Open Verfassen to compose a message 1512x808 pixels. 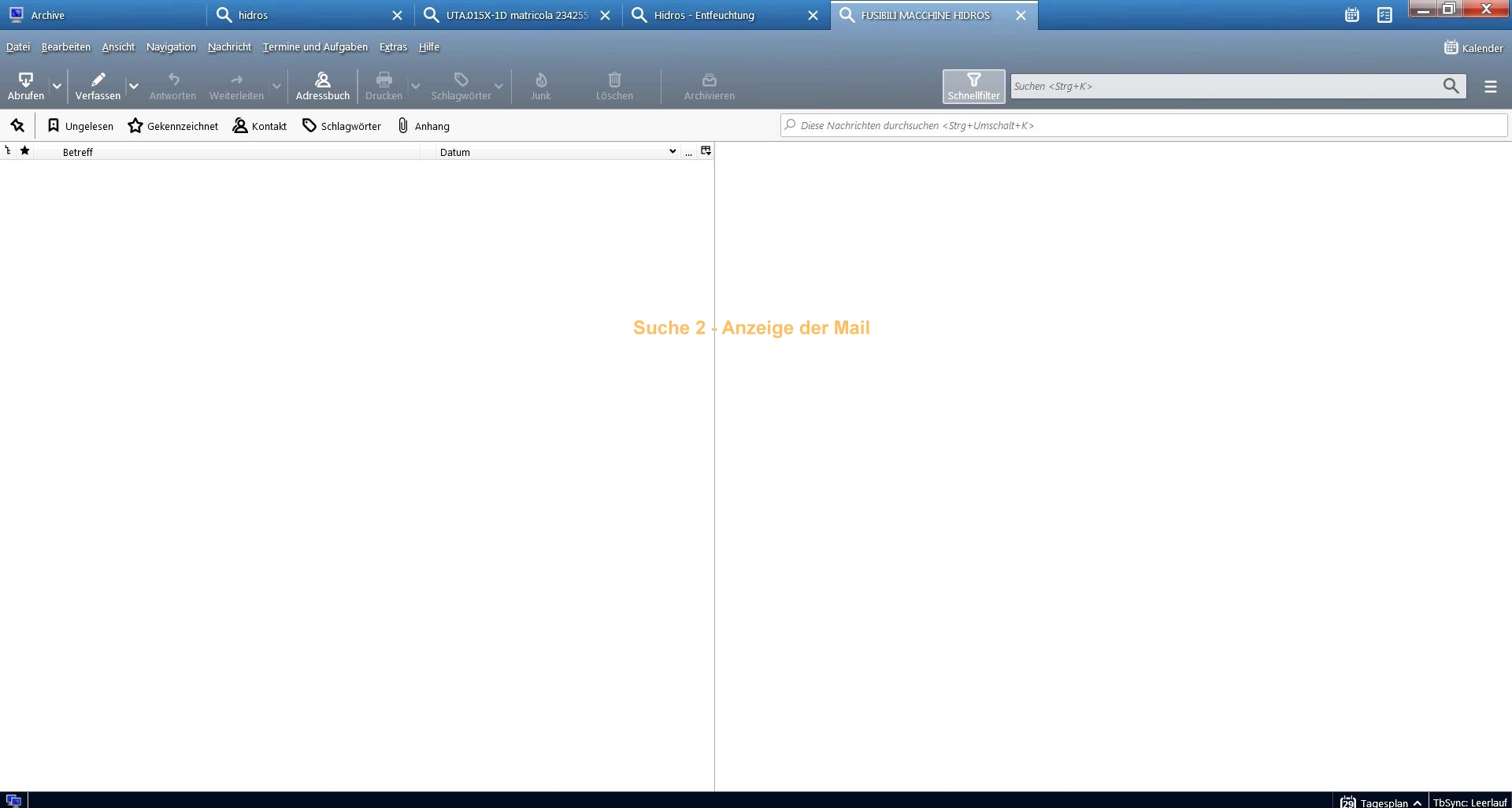[98, 86]
